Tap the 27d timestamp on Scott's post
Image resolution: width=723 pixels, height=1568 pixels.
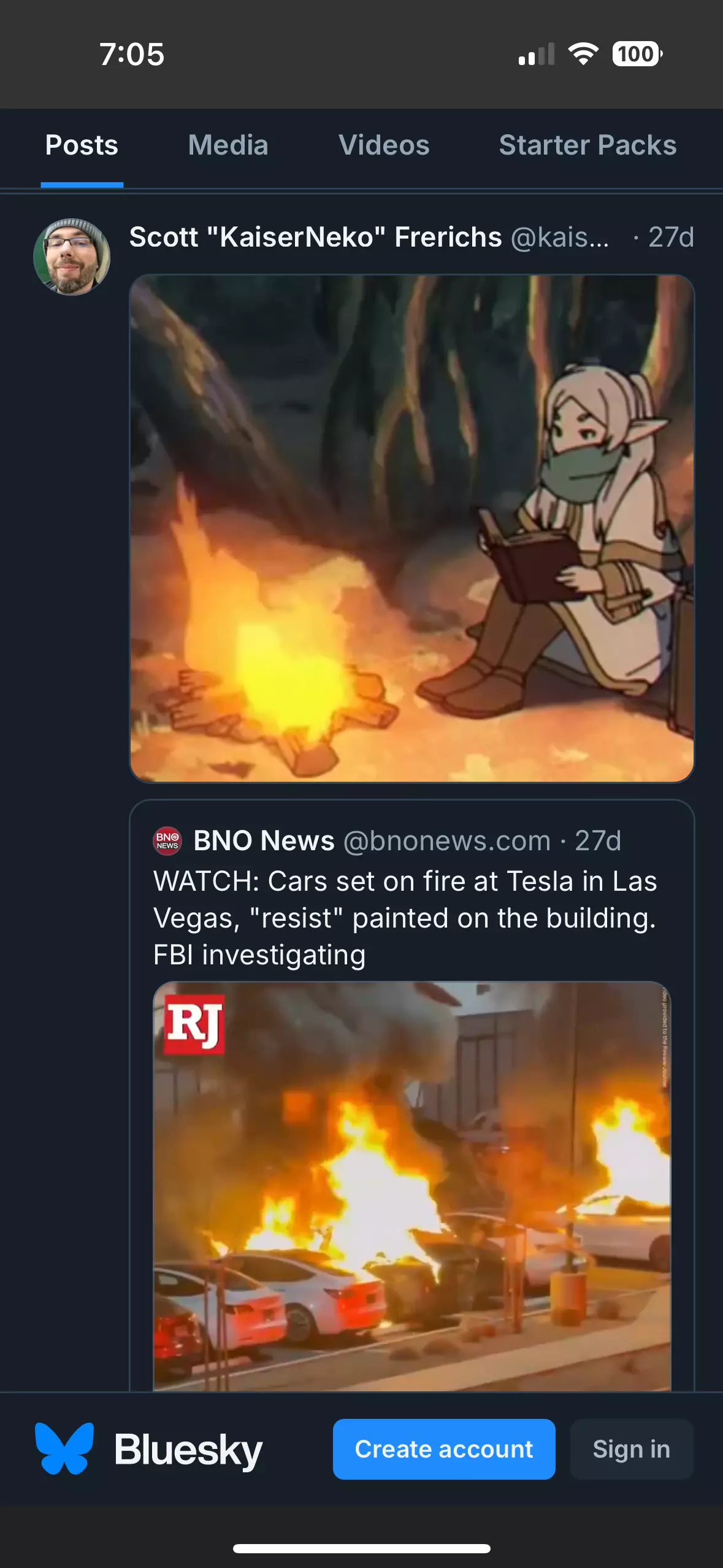coord(671,237)
